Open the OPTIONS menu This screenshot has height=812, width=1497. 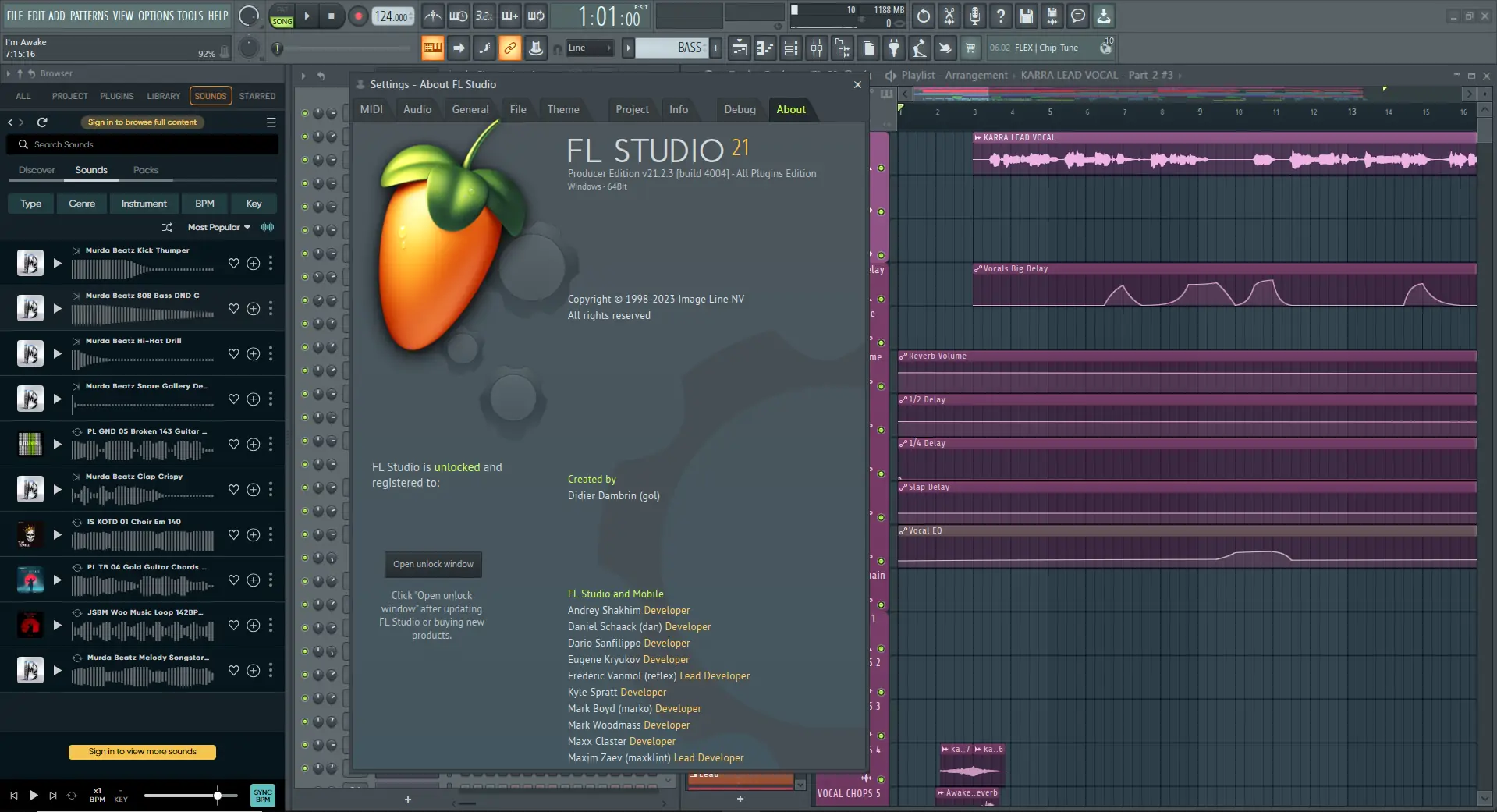(155, 16)
